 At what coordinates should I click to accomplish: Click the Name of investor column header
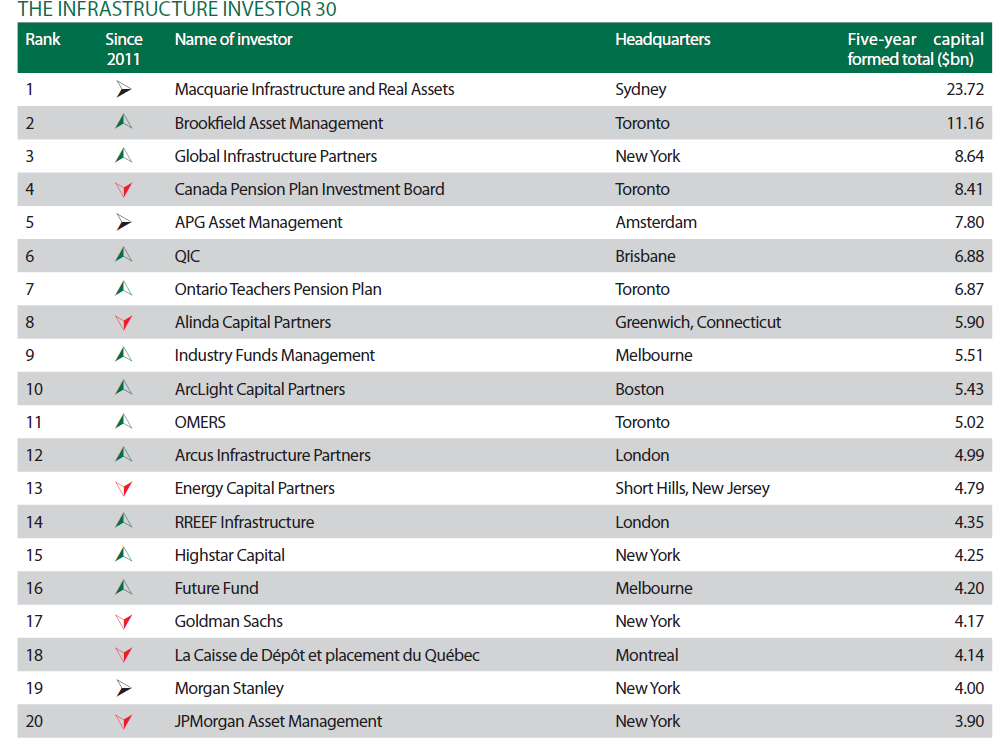click(x=234, y=40)
